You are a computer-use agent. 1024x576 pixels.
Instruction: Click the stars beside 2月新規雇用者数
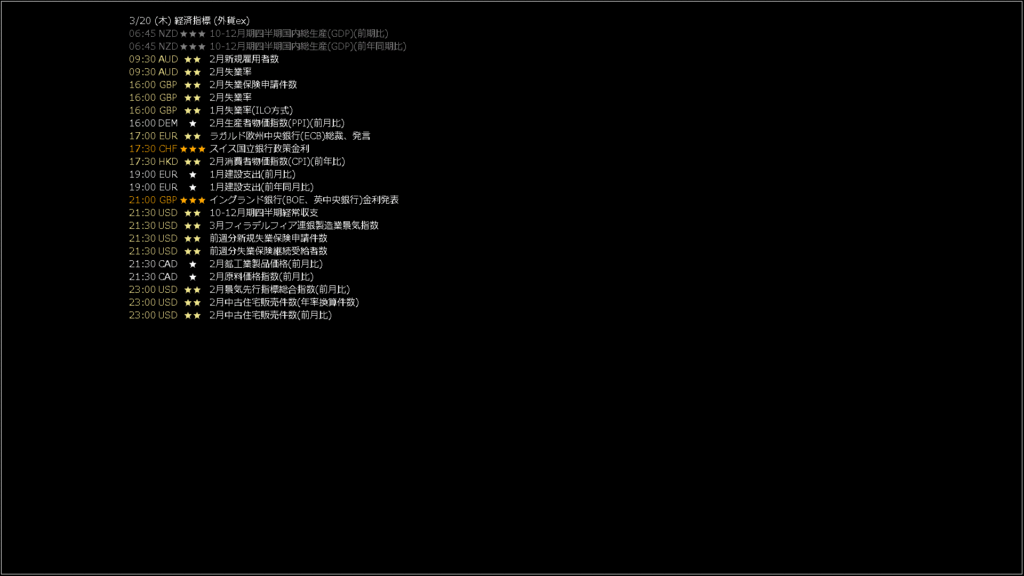pos(193,59)
